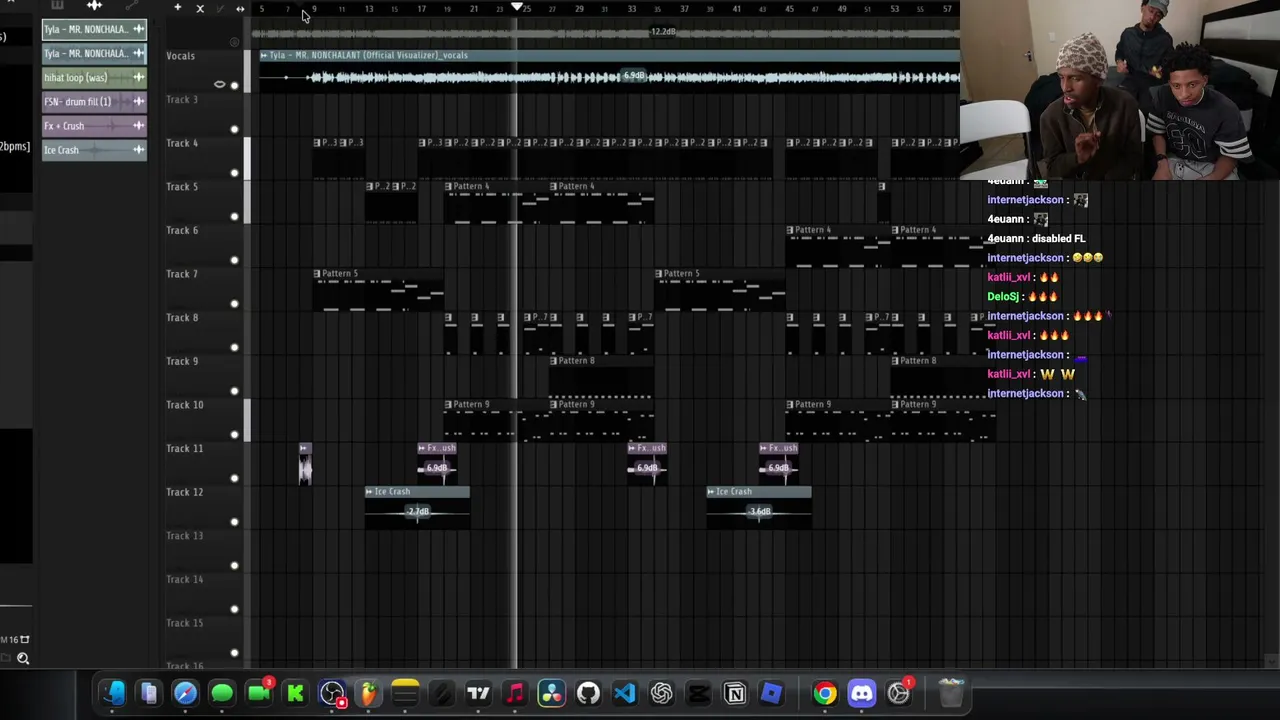Click the -2.7dB value on Ice Crash clip

coord(418,512)
